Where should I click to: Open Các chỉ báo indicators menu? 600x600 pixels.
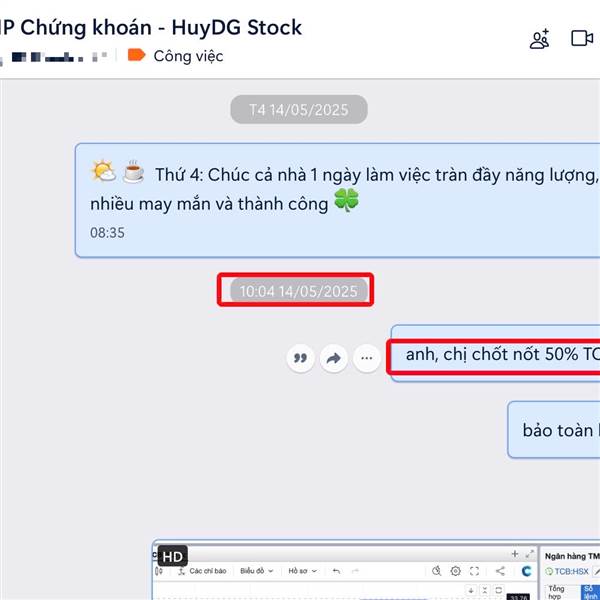202,571
